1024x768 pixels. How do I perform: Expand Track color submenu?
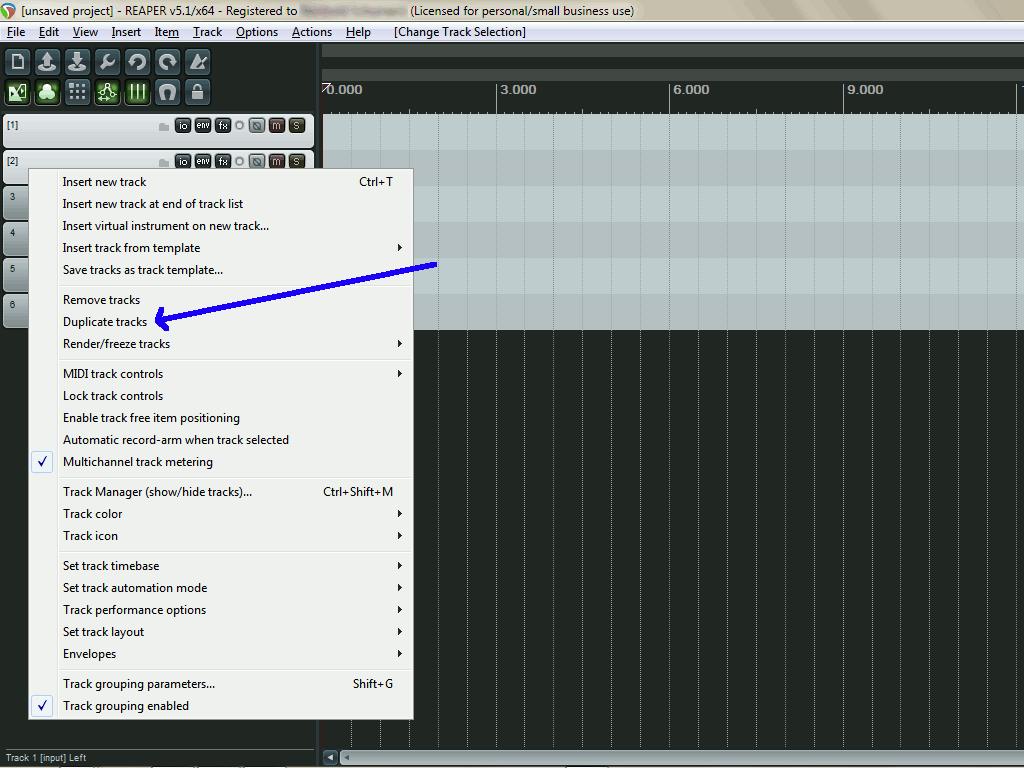point(221,514)
